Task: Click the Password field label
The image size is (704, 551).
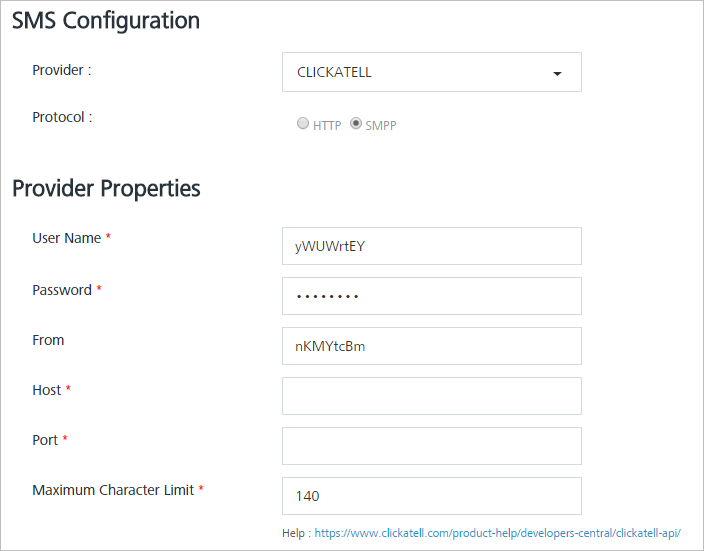Action: click(x=62, y=290)
